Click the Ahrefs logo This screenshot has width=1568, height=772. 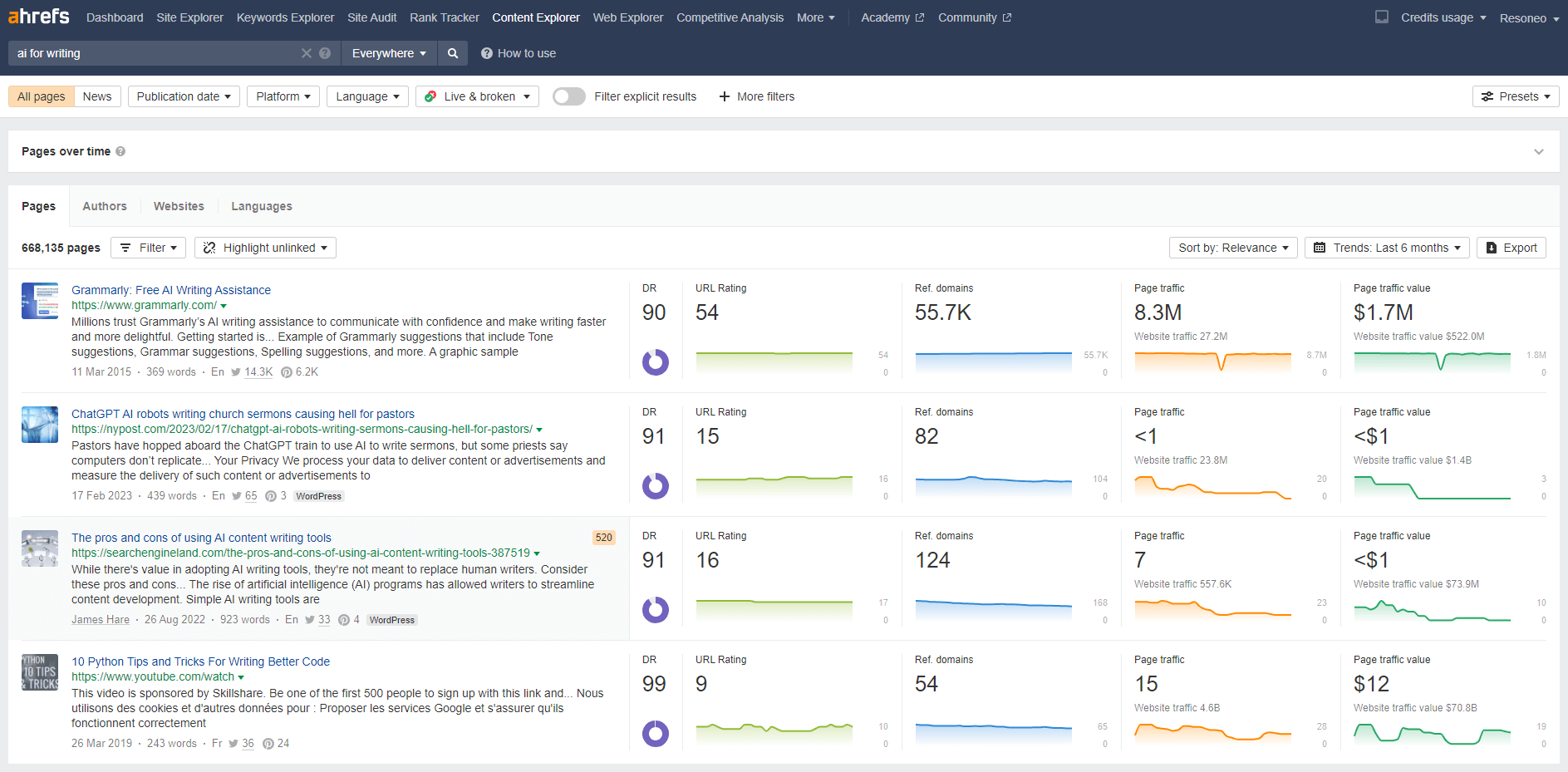coord(39,17)
